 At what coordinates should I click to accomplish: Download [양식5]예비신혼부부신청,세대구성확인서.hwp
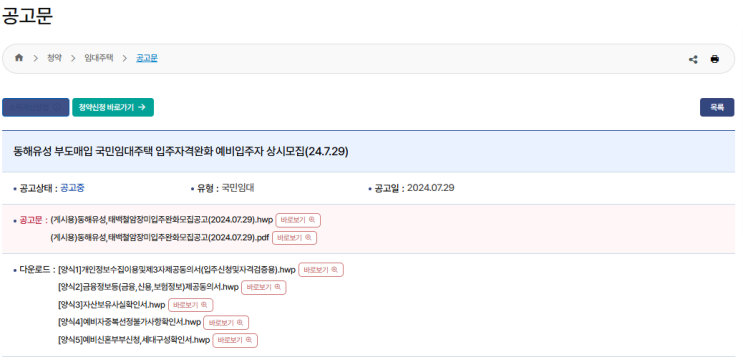134,341
